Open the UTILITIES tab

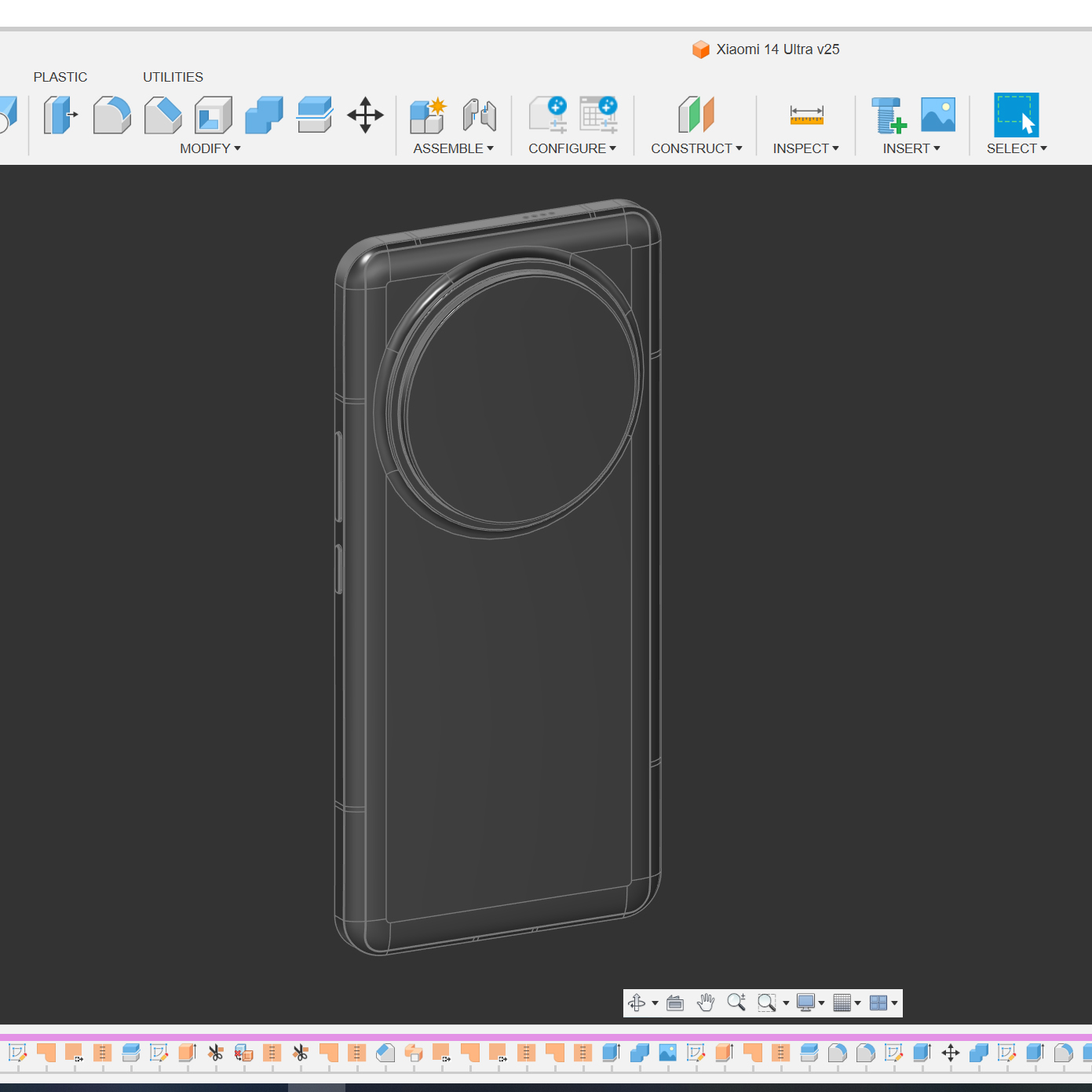point(173,77)
